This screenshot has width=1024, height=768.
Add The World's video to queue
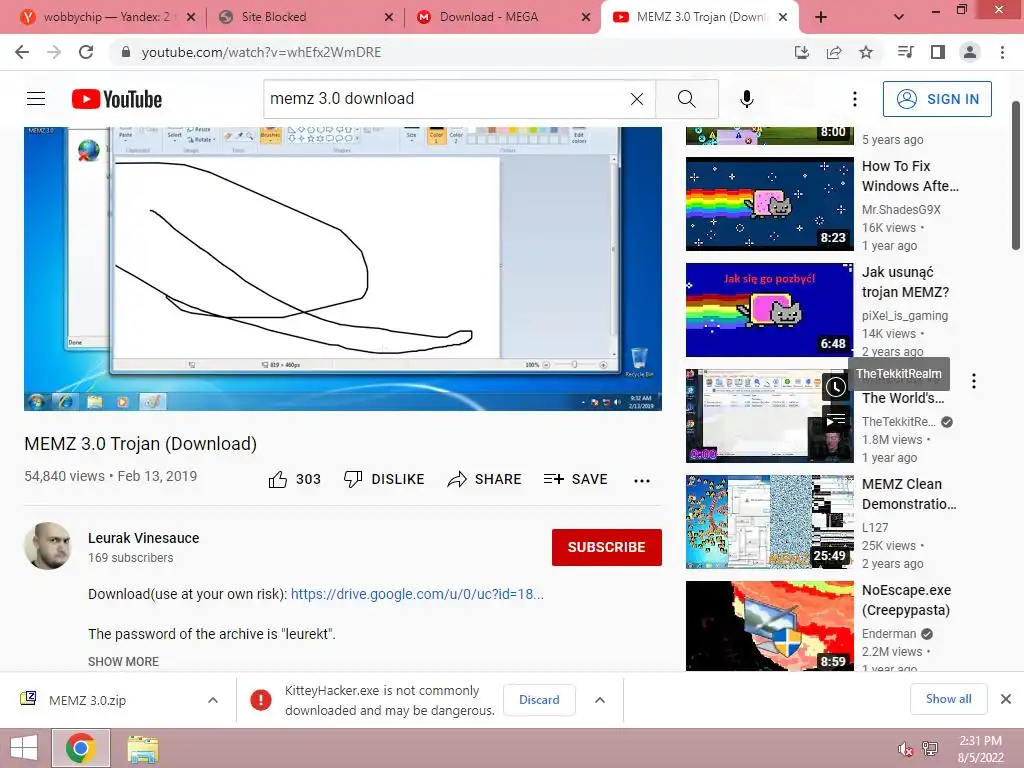pos(836,420)
